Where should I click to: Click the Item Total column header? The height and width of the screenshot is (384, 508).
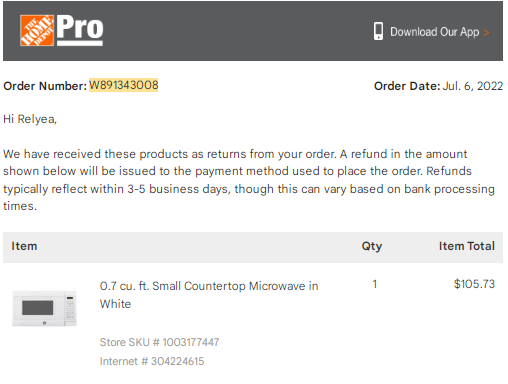[467, 246]
